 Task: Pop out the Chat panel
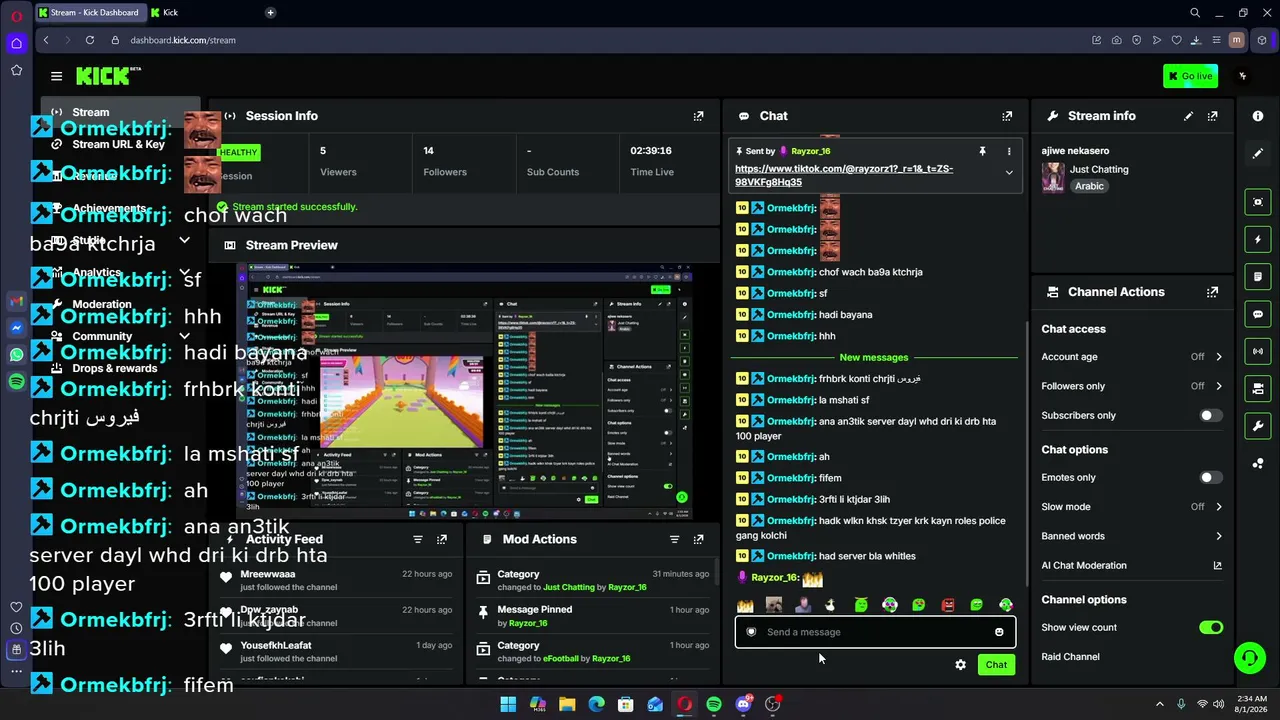pyautogui.click(x=1007, y=116)
